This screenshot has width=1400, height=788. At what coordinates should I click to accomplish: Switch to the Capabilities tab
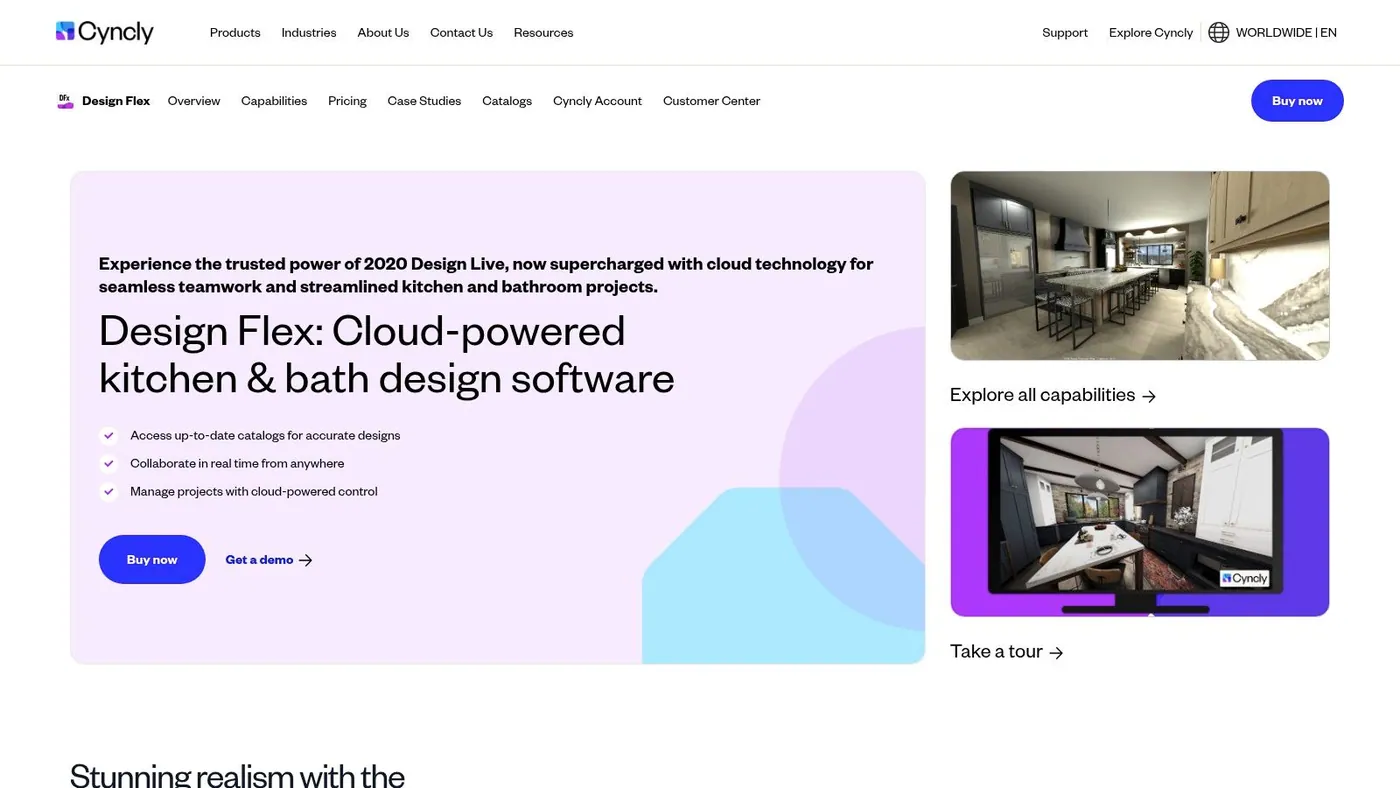(x=274, y=101)
